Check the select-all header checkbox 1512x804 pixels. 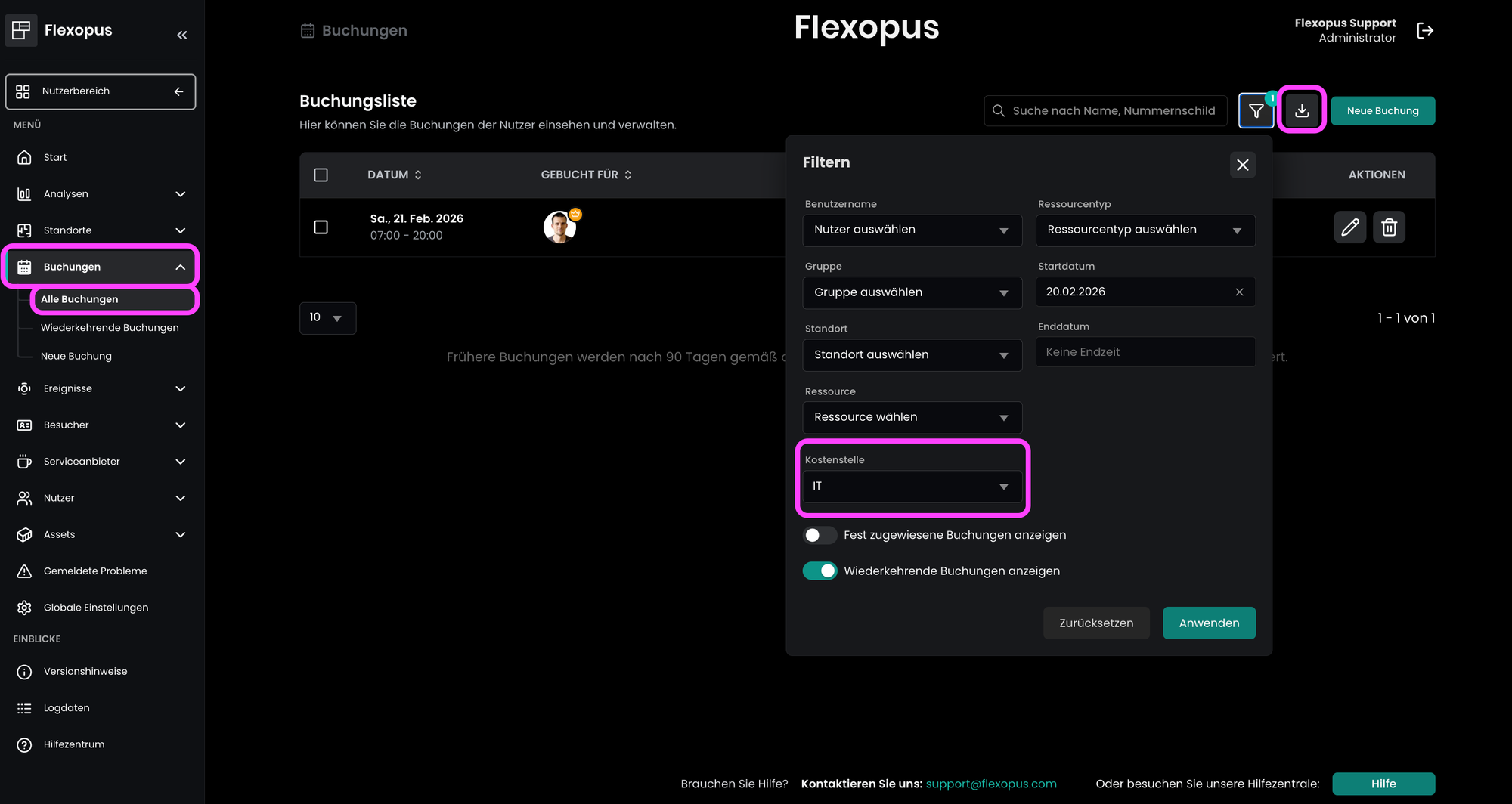pos(321,175)
